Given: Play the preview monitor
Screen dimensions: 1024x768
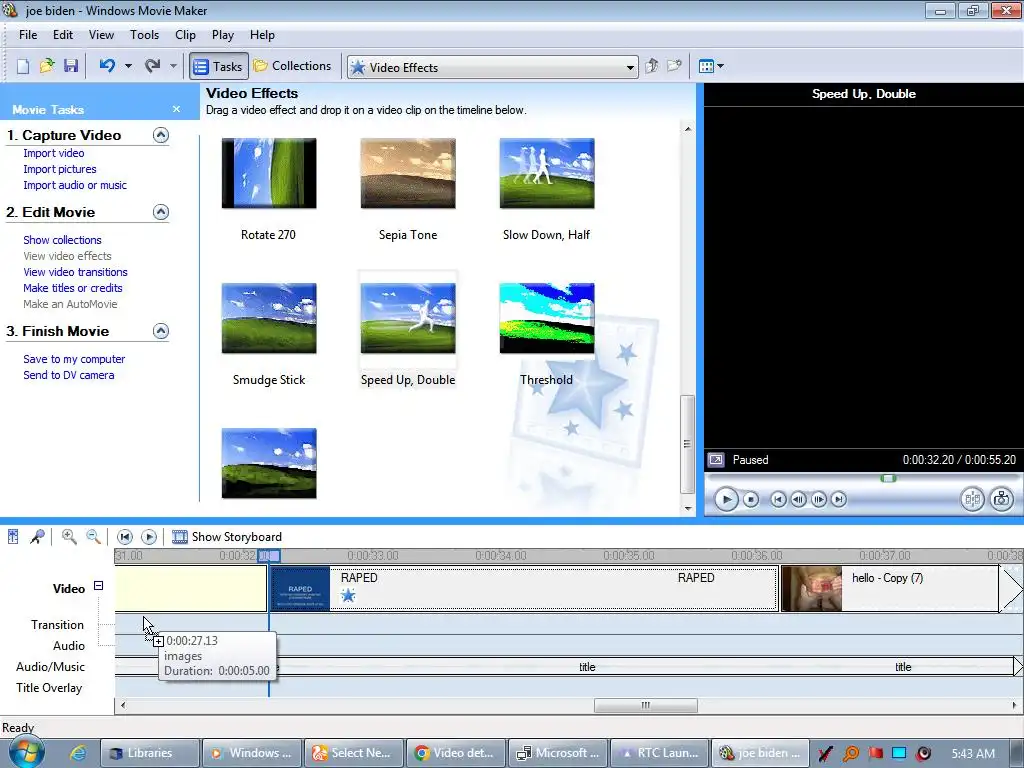Looking at the screenshot, I should pos(726,500).
